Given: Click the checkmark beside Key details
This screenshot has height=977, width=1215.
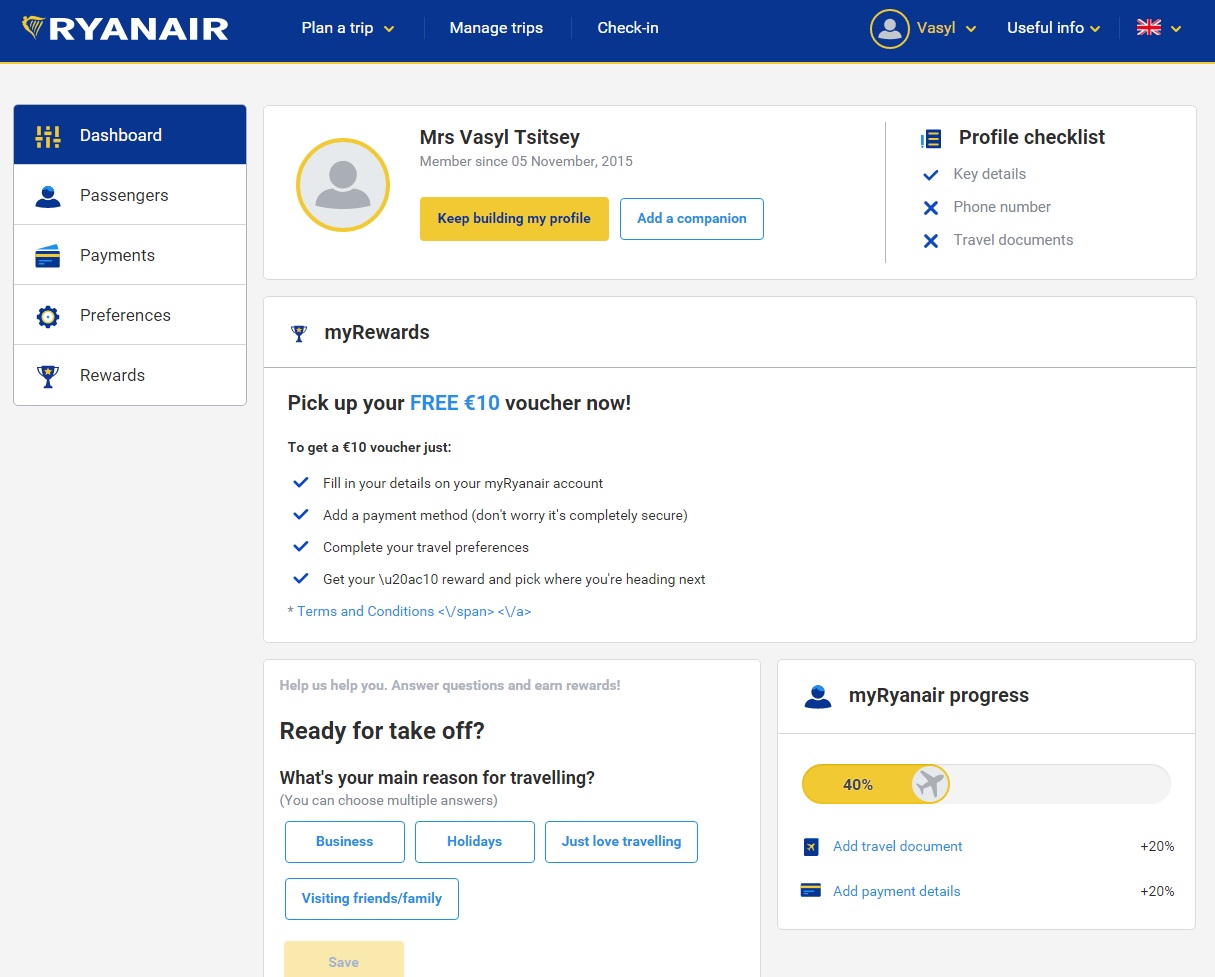Looking at the screenshot, I should (931, 175).
